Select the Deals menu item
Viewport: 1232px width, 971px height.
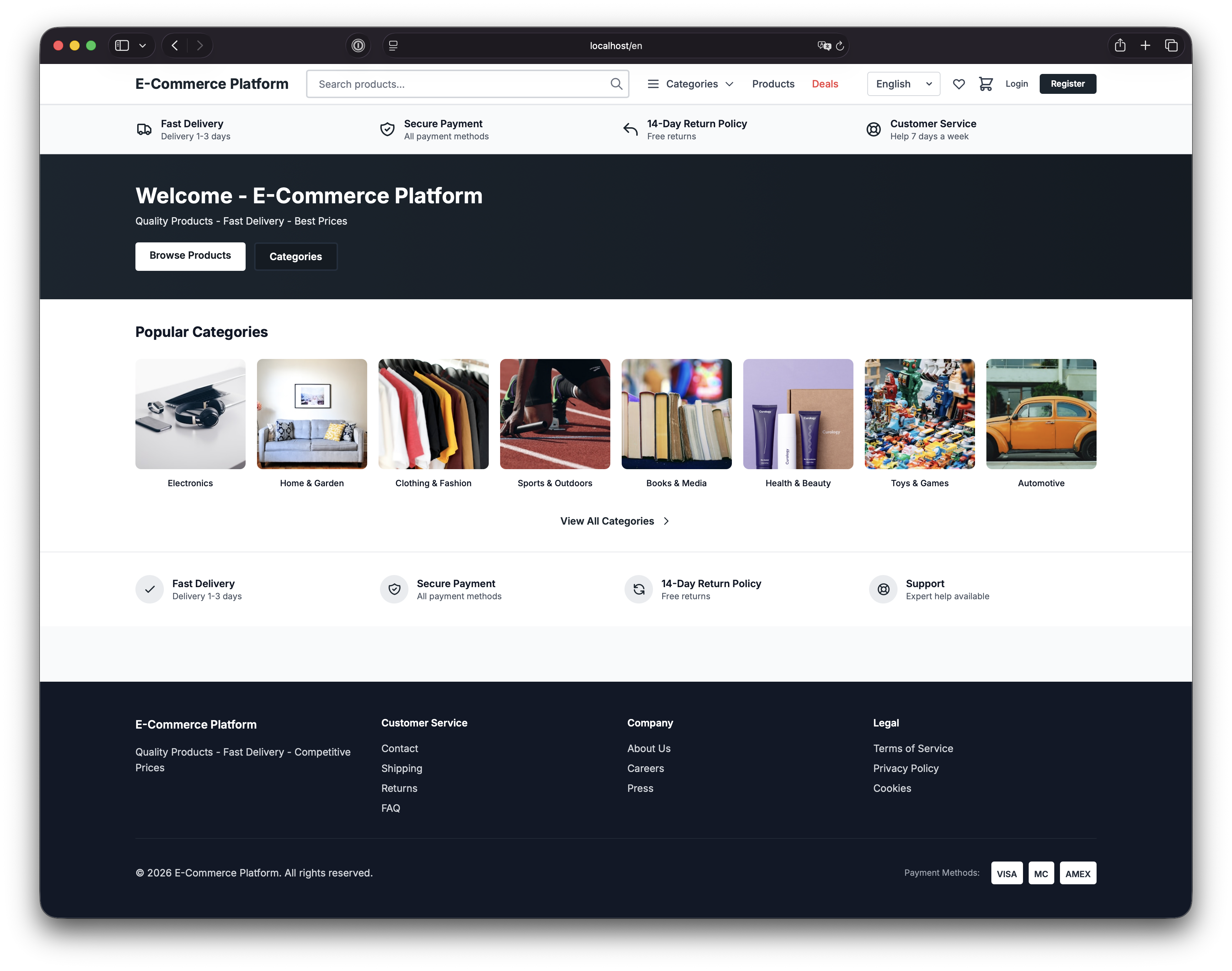(x=825, y=84)
